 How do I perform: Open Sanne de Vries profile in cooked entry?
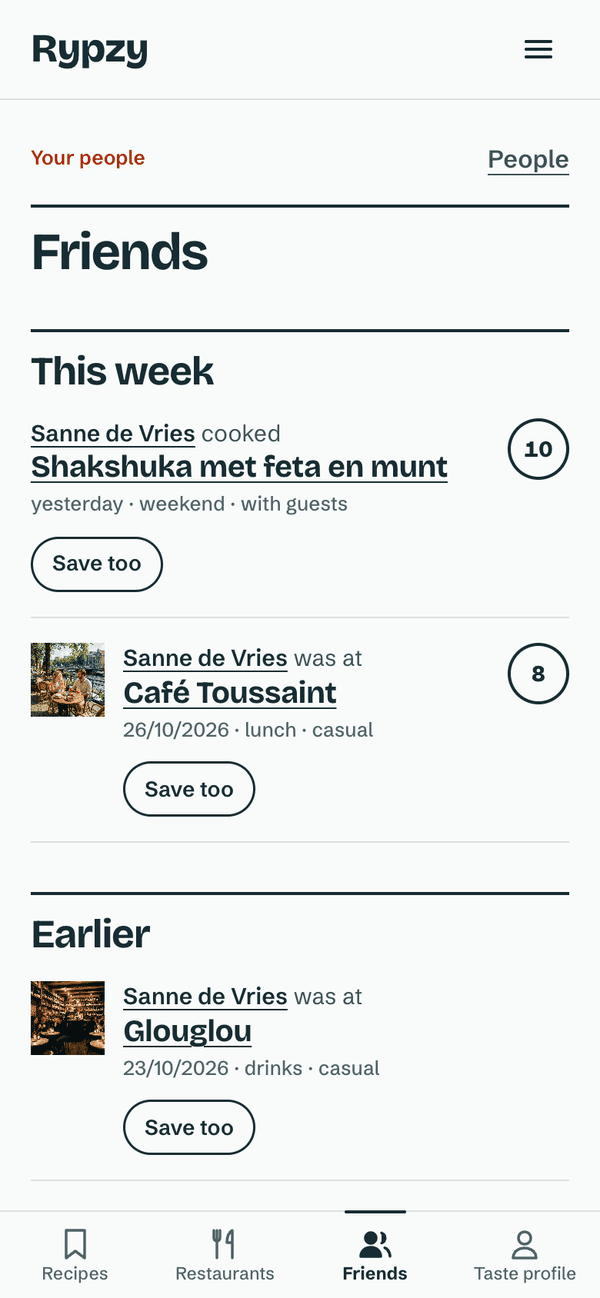tap(113, 434)
